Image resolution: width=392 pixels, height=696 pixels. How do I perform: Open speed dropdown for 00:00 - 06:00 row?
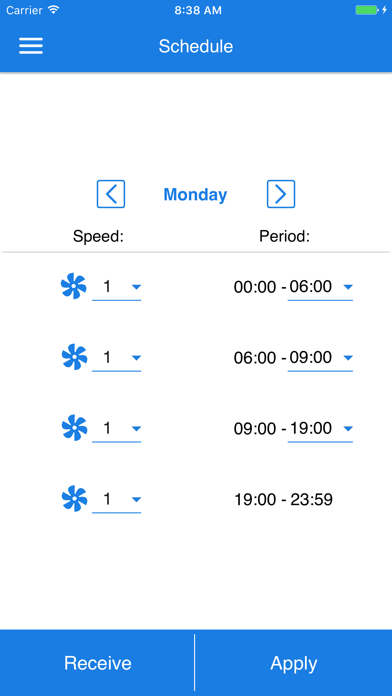coord(116,288)
